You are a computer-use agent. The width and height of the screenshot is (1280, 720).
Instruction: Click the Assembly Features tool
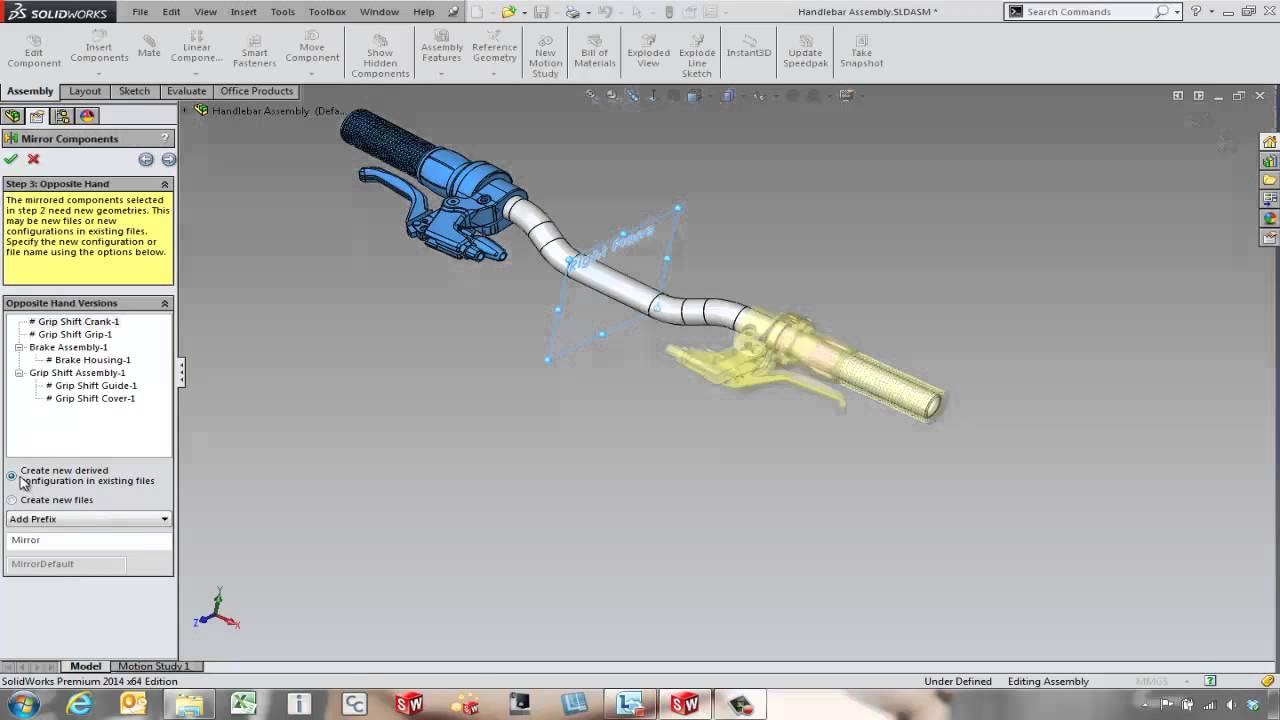pos(442,46)
